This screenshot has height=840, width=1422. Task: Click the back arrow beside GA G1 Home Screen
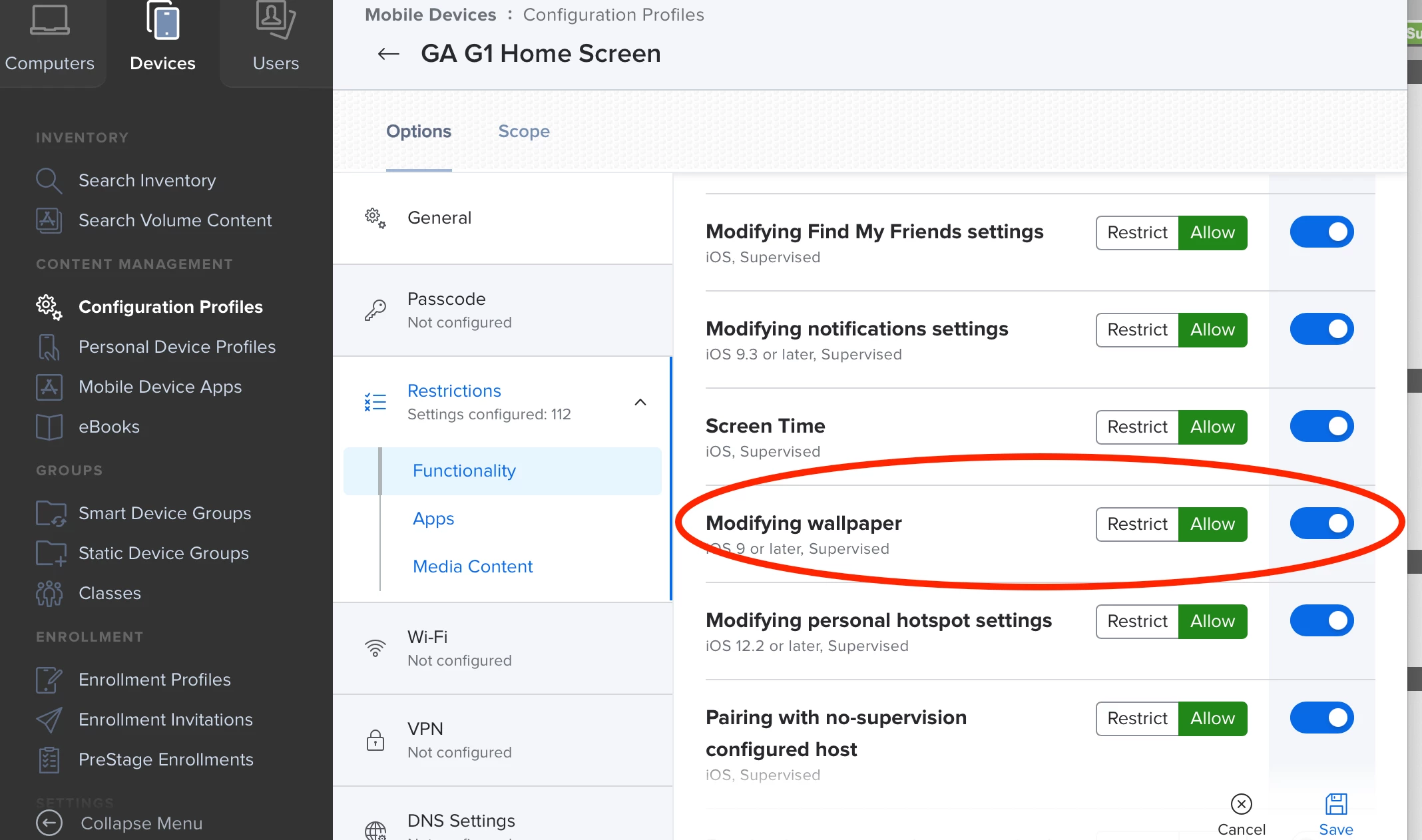point(389,54)
